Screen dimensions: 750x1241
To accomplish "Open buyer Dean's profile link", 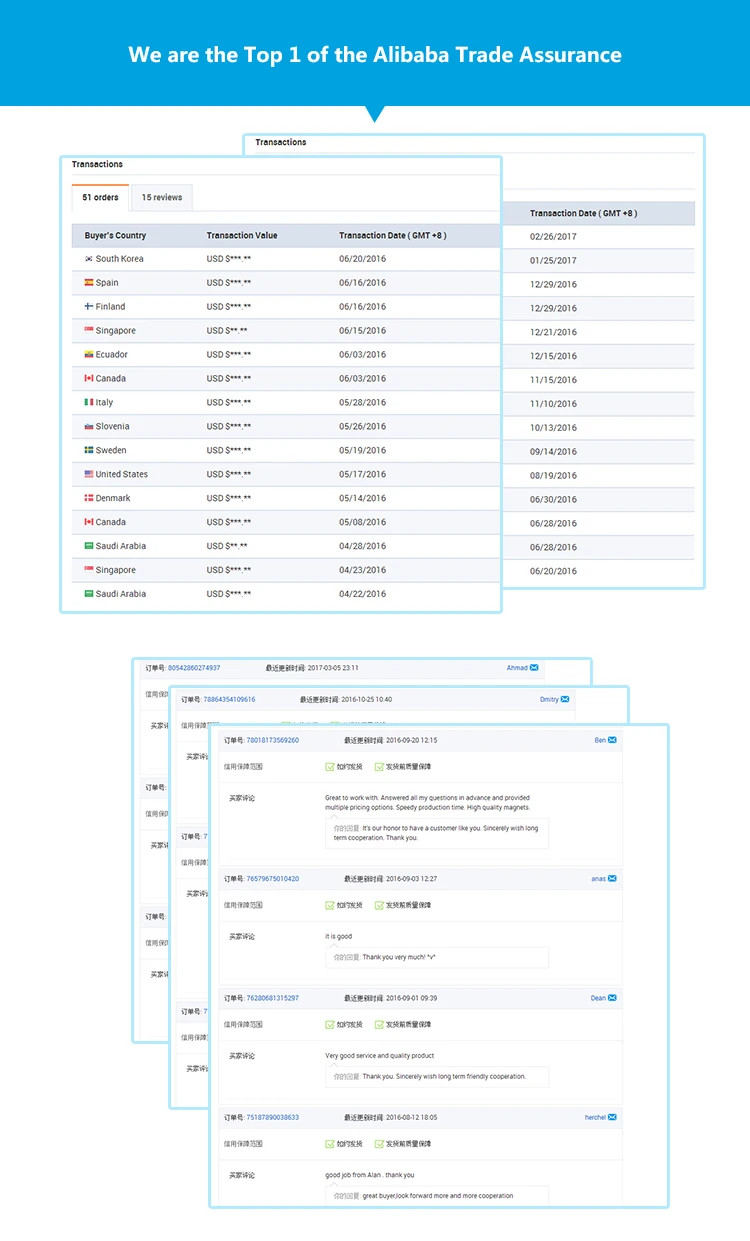I will point(598,998).
